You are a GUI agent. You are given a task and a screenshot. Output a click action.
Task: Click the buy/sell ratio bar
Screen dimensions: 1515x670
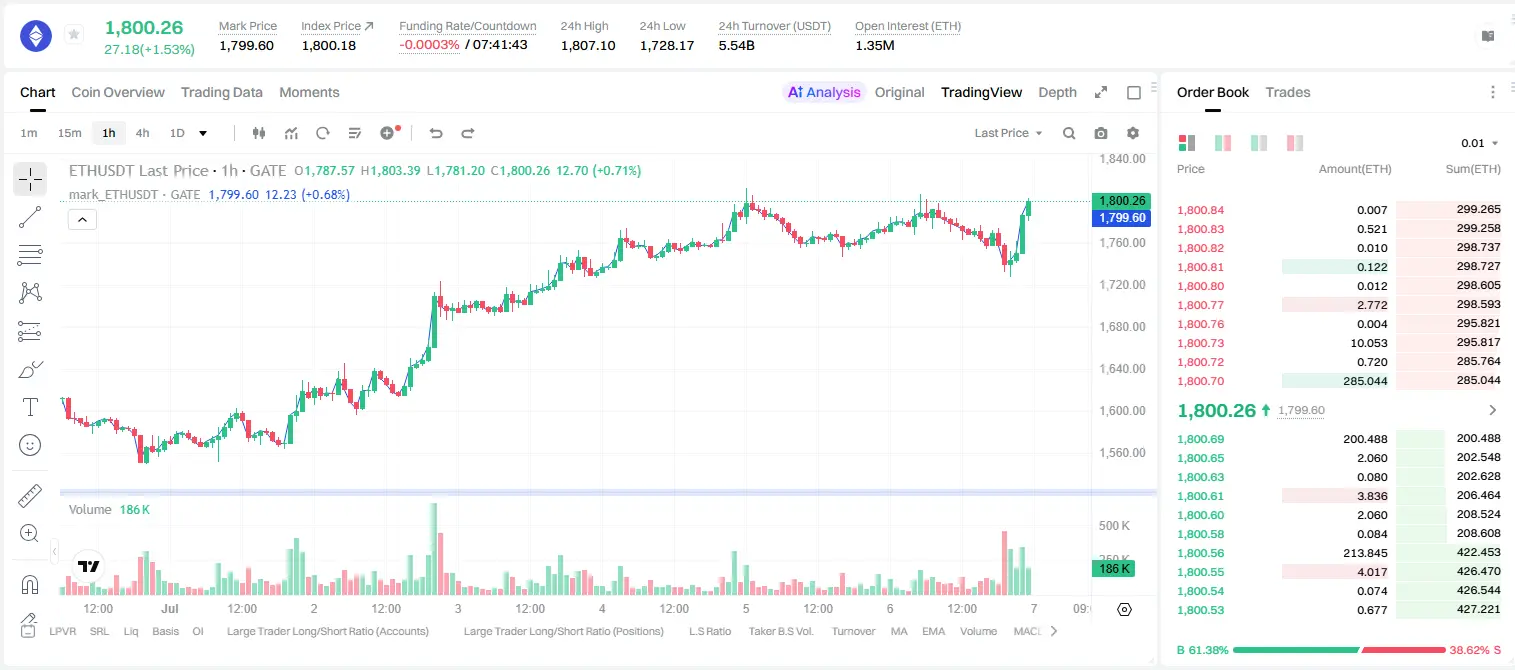coord(1339,650)
